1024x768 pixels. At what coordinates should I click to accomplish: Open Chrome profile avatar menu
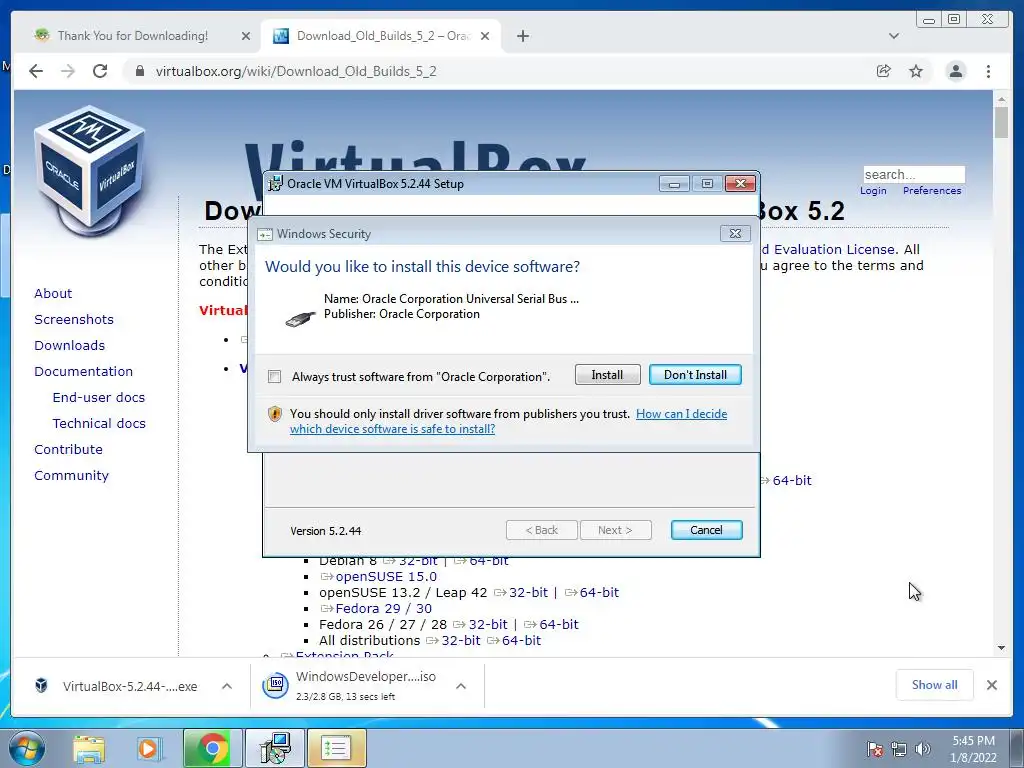(x=955, y=71)
